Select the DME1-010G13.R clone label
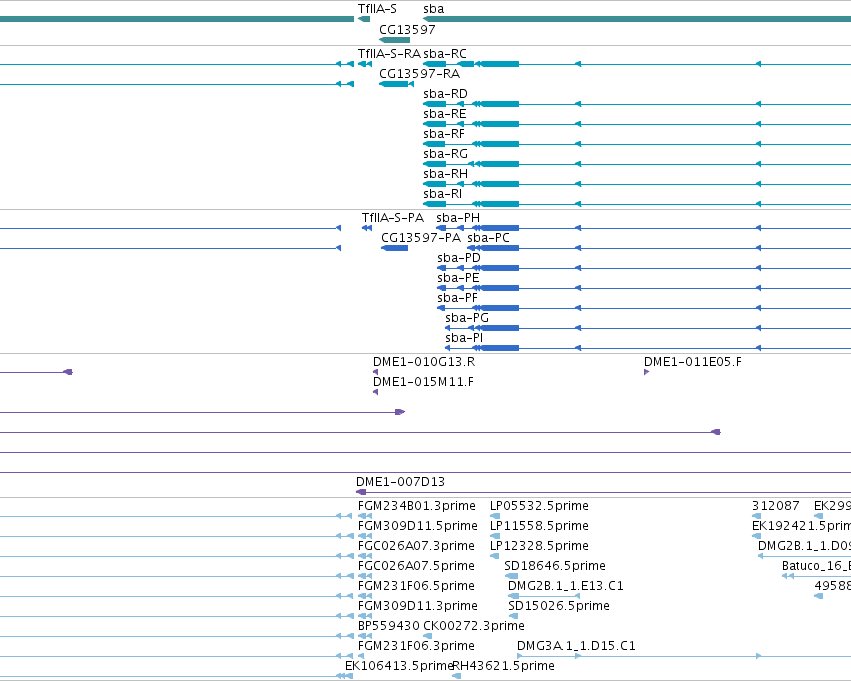Viewport: 851px width, 681px height. (x=424, y=362)
